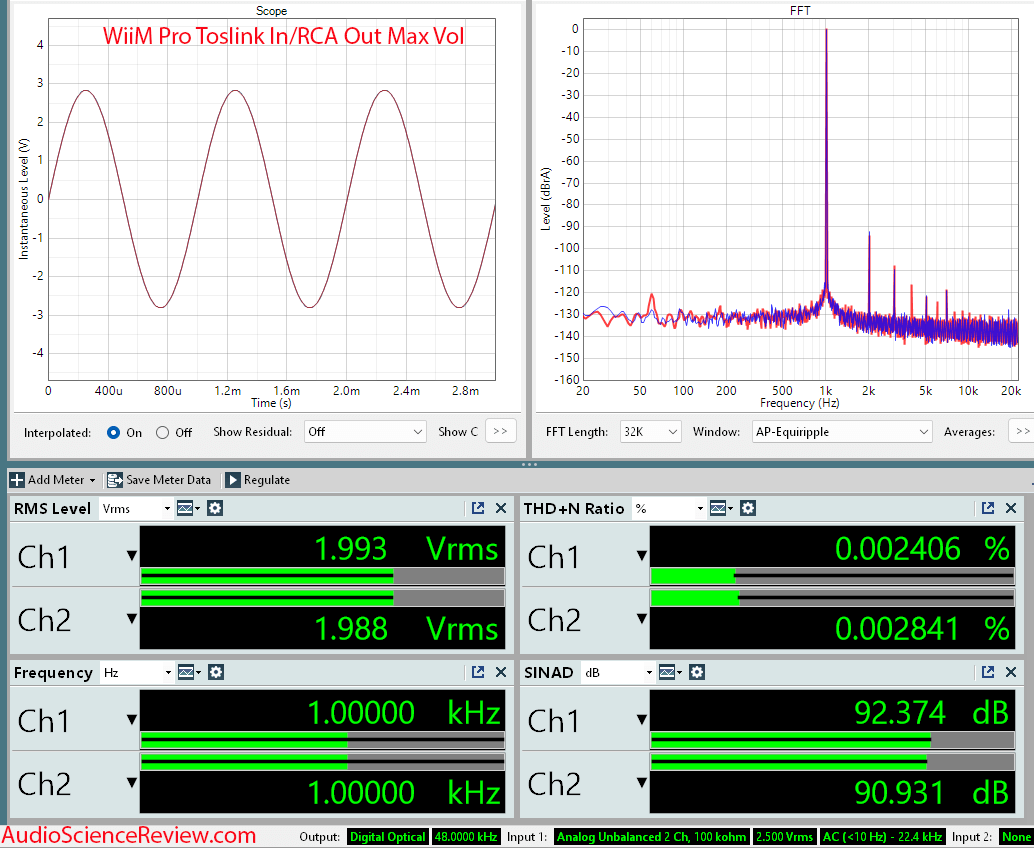The image size is (1034, 848).
Task: Open graph view icon in THD+N Ratio meter
Action: (718, 508)
